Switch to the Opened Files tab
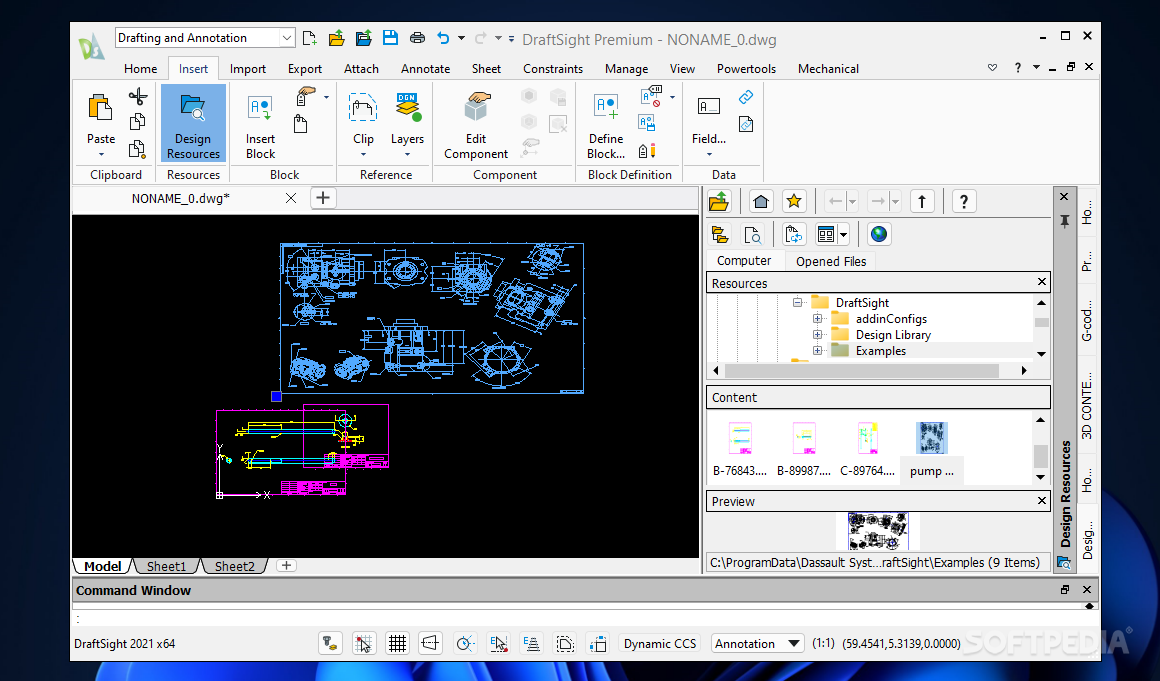 click(x=831, y=261)
